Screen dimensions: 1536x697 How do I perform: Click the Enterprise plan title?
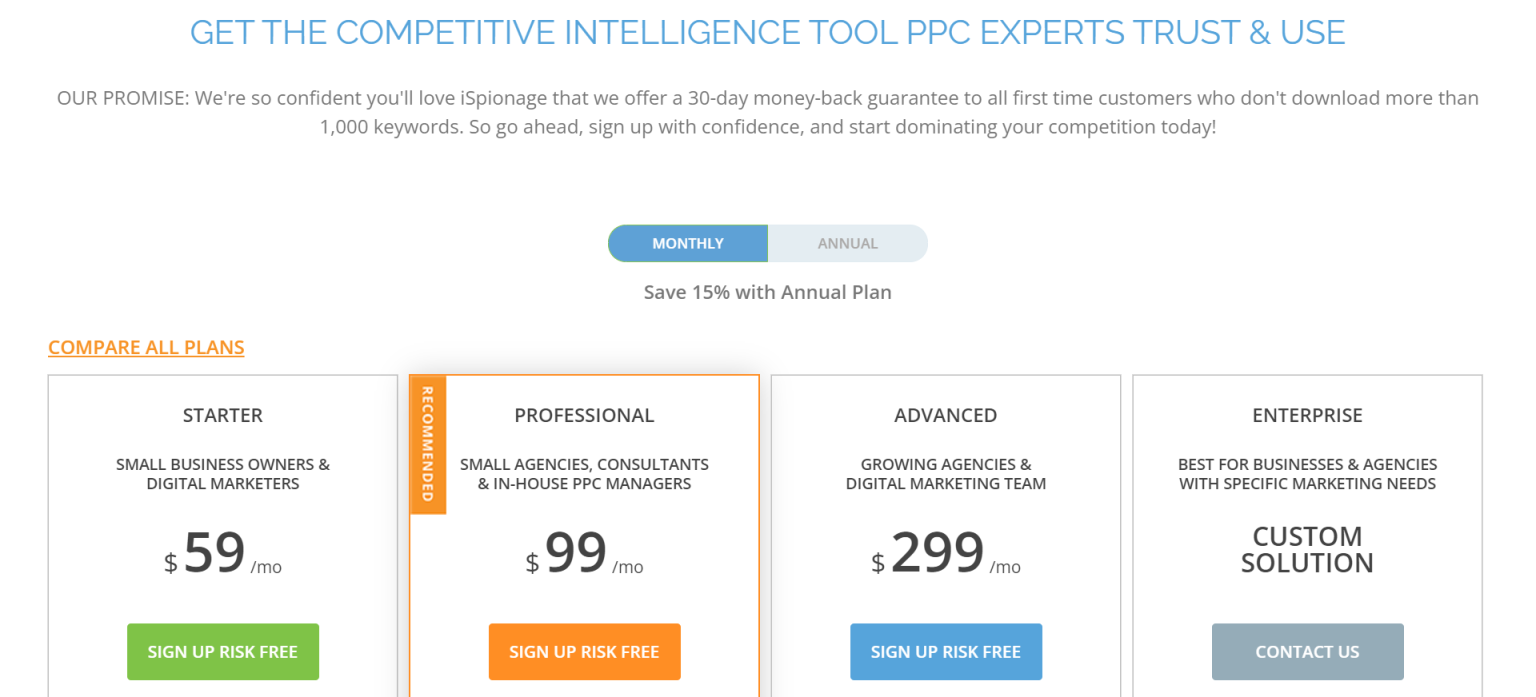pos(1307,415)
